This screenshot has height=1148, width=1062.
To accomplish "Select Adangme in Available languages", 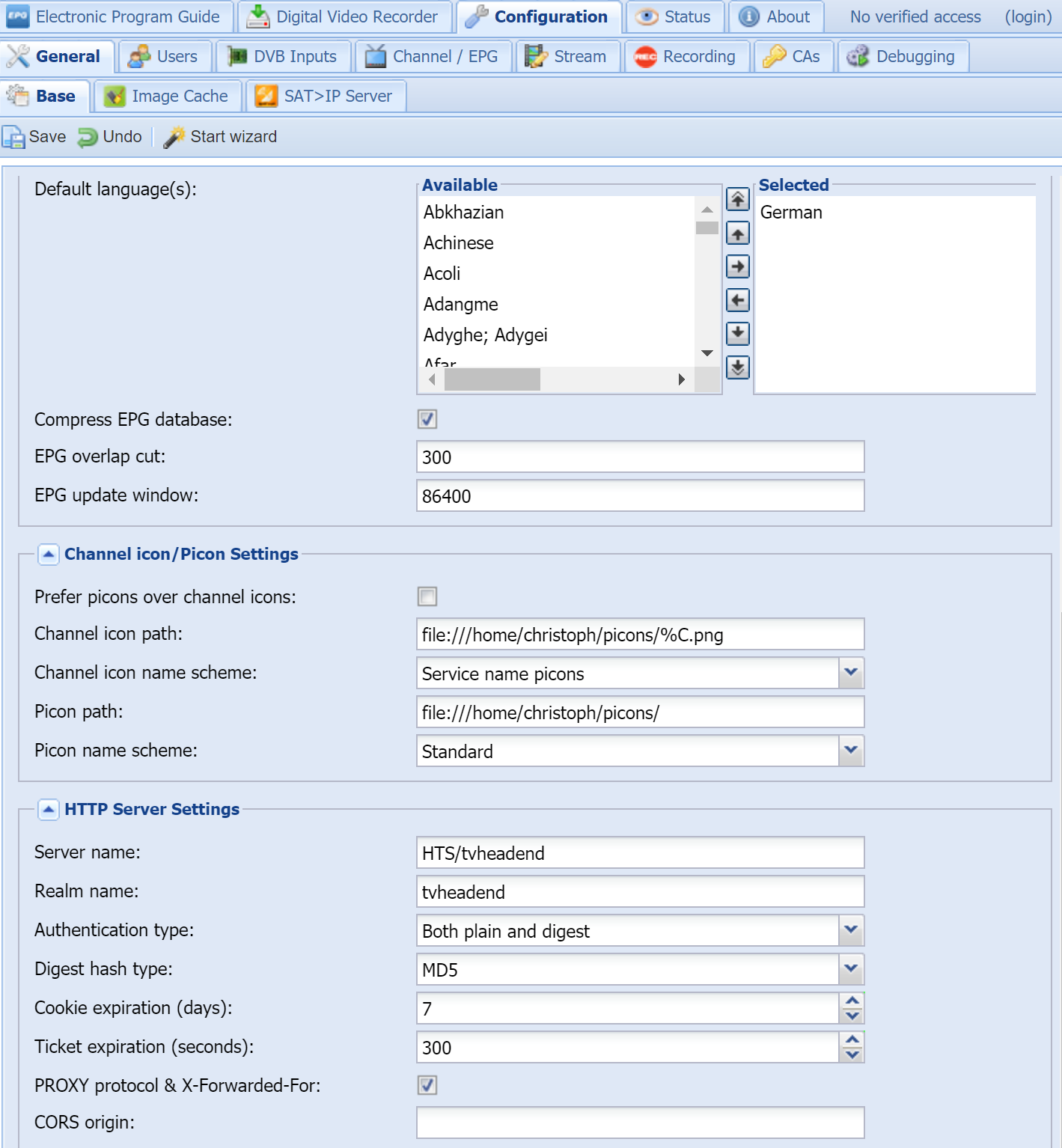I will (x=556, y=305).
